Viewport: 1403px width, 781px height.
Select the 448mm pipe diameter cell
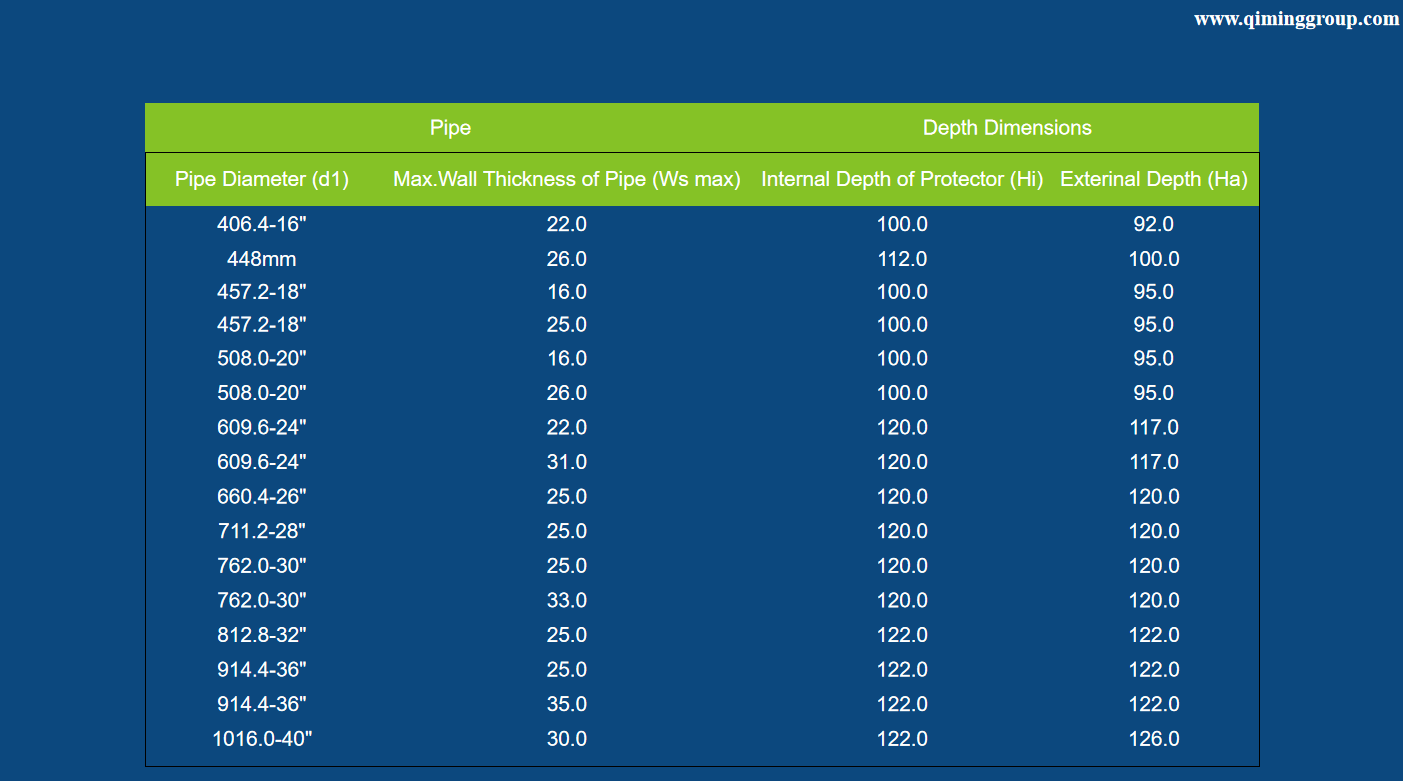[262, 259]
